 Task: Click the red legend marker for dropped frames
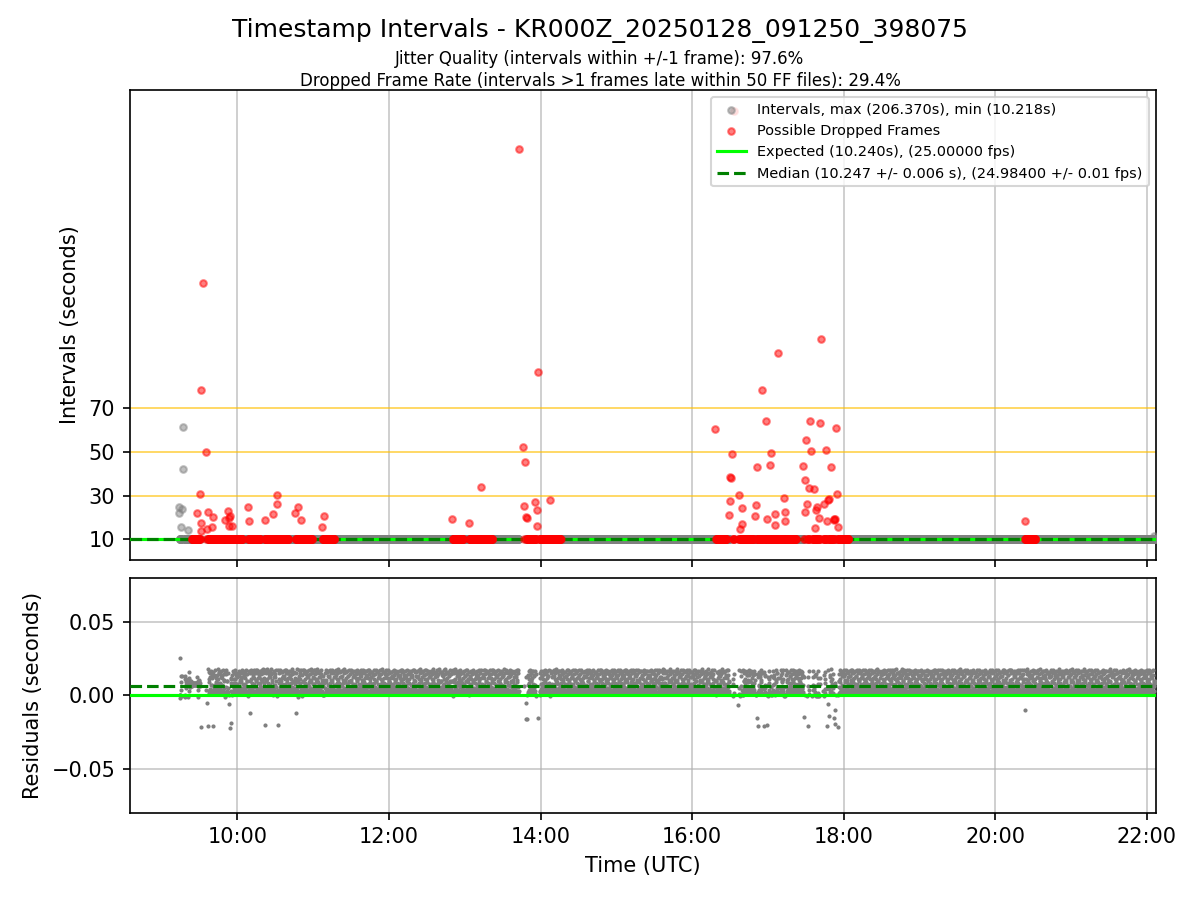point(732,131)
